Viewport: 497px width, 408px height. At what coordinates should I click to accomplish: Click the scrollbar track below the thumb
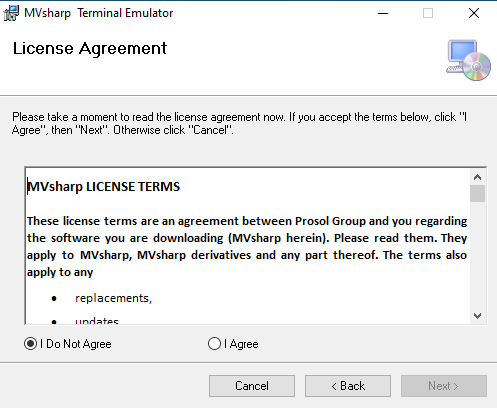click(477, 255)
